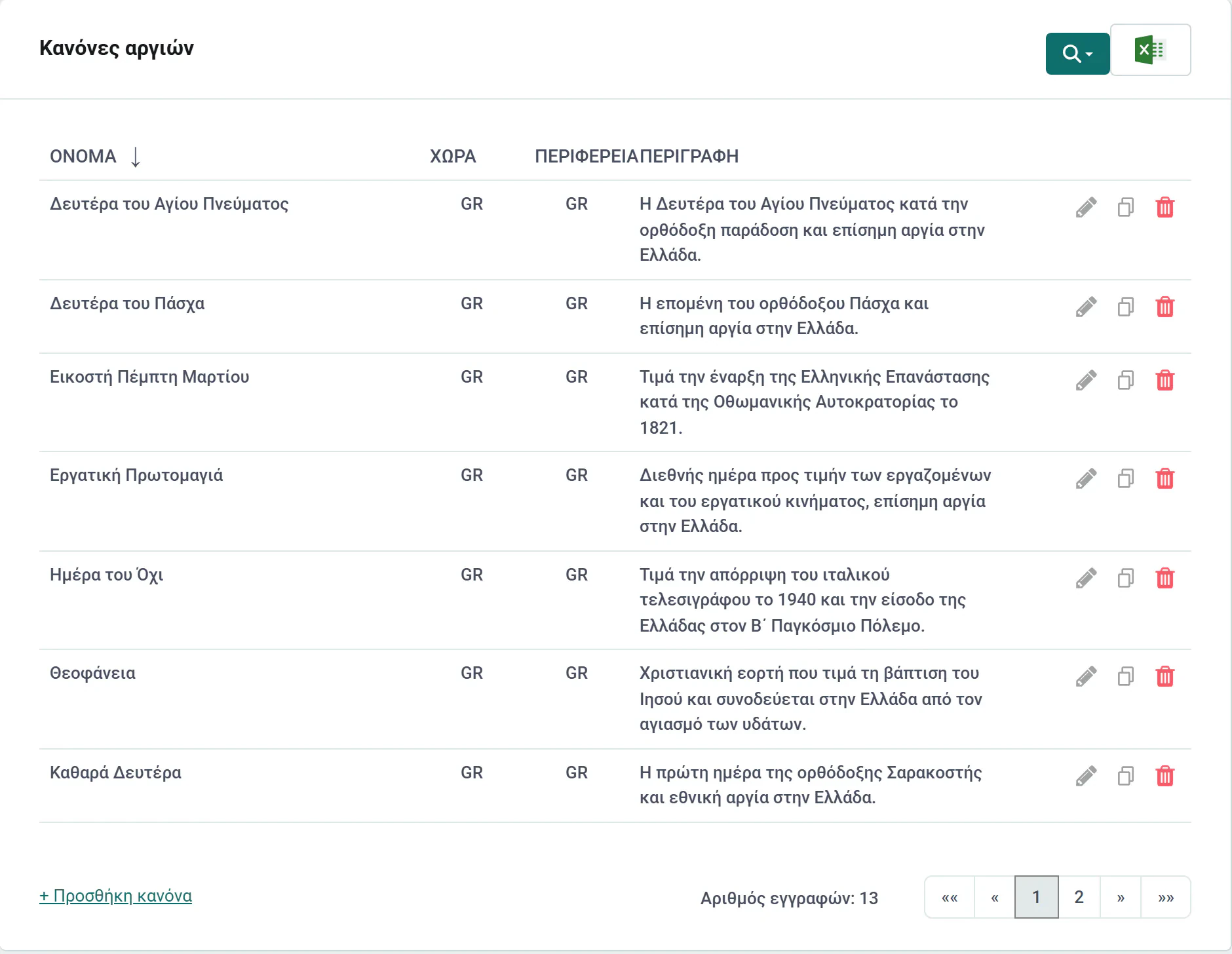Screen dimensions: 1232x954
Task: Go to the next page
Action: click(1121, 897)
